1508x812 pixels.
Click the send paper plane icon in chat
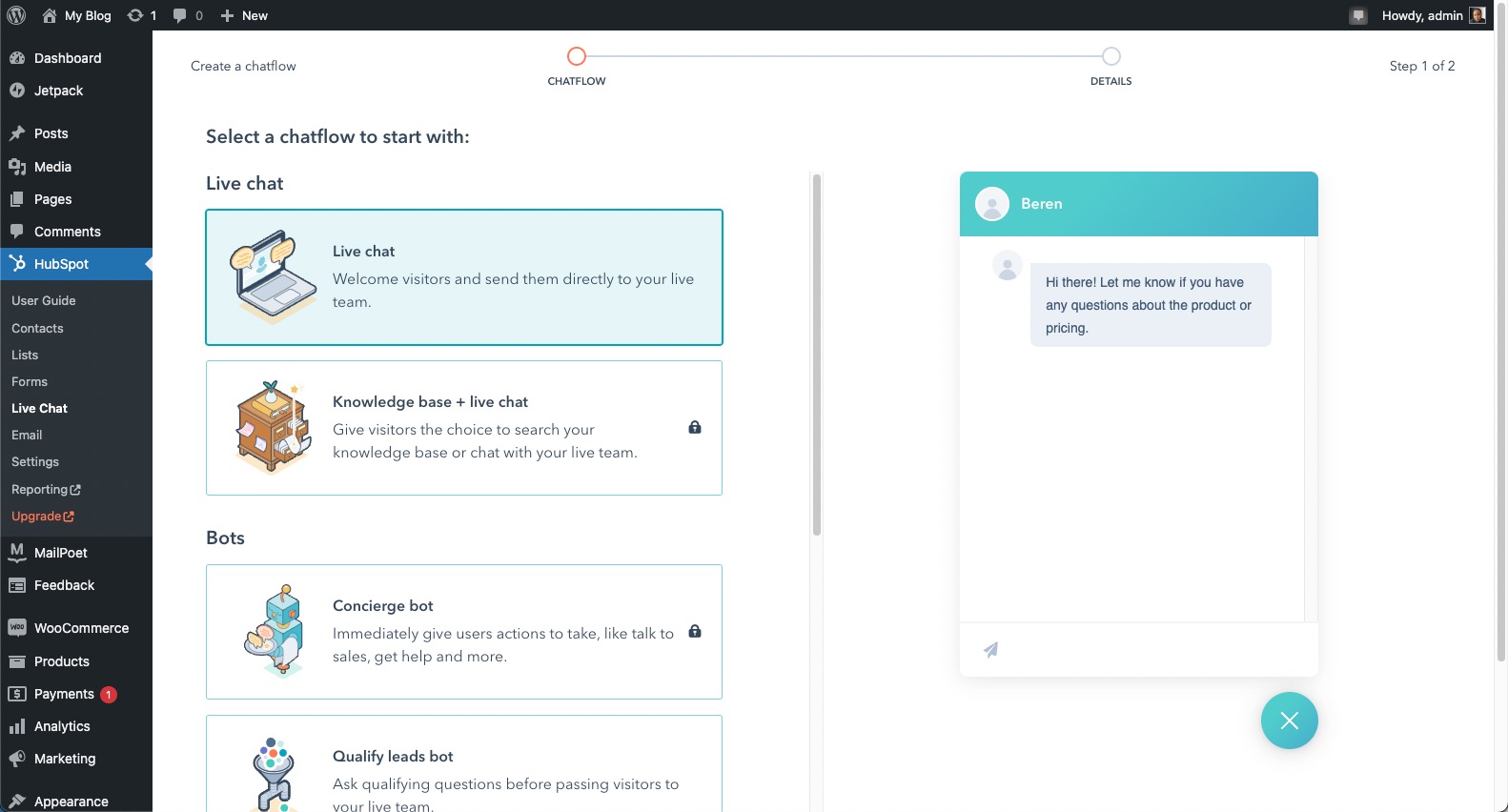point(991,650)
